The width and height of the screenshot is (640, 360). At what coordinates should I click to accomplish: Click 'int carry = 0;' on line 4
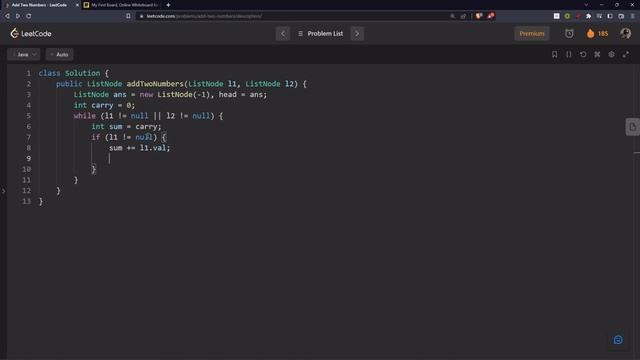click(x=104, y=105)
